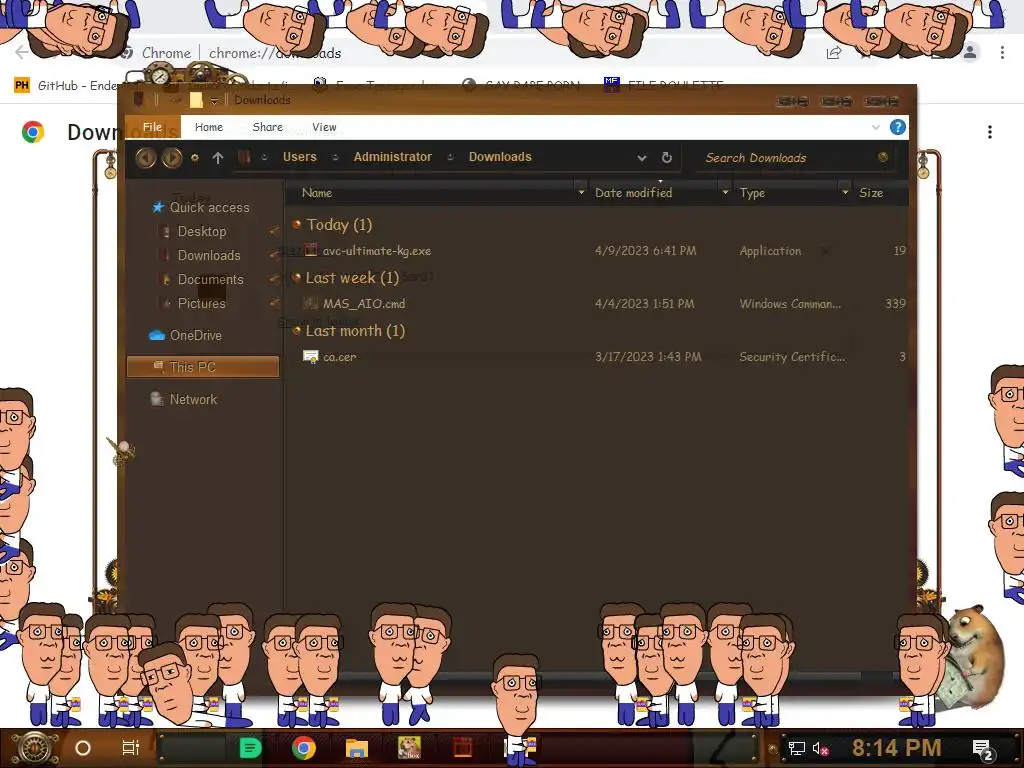Open Downloads in navigation pane

click(209, 256)
